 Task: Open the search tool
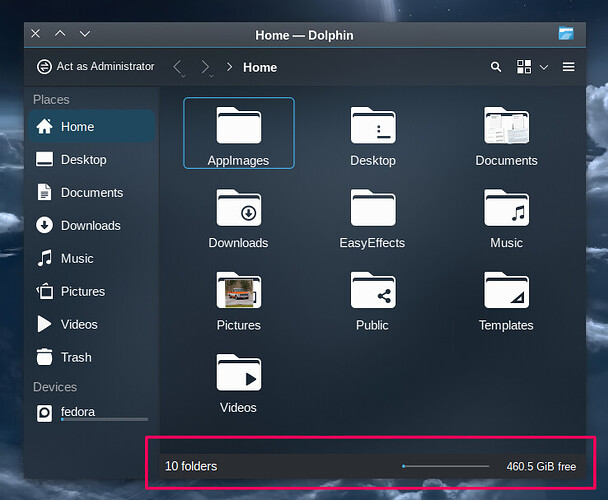496,67
